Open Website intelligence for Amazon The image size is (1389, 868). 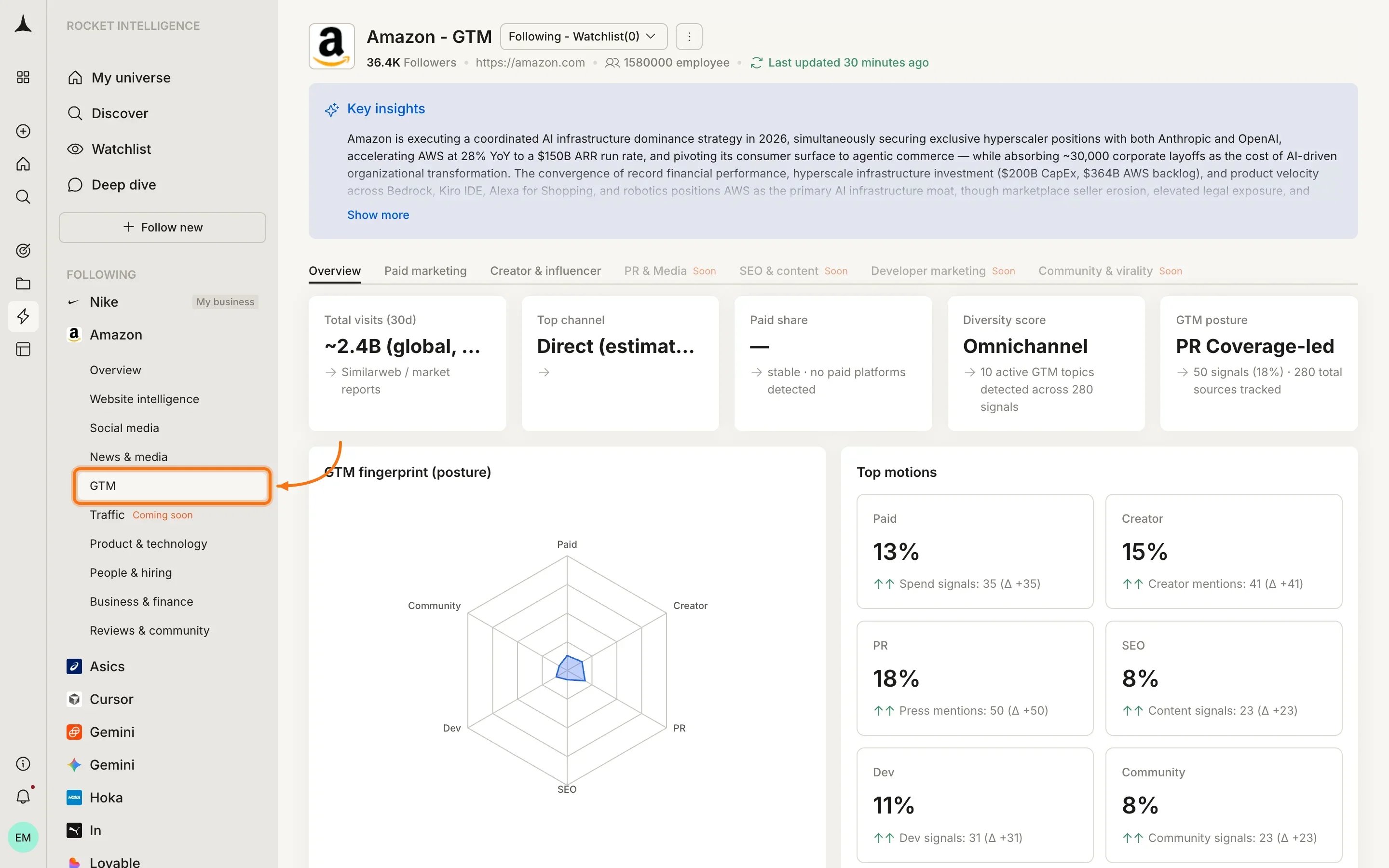pyautogui.click(x=144, y=399)
